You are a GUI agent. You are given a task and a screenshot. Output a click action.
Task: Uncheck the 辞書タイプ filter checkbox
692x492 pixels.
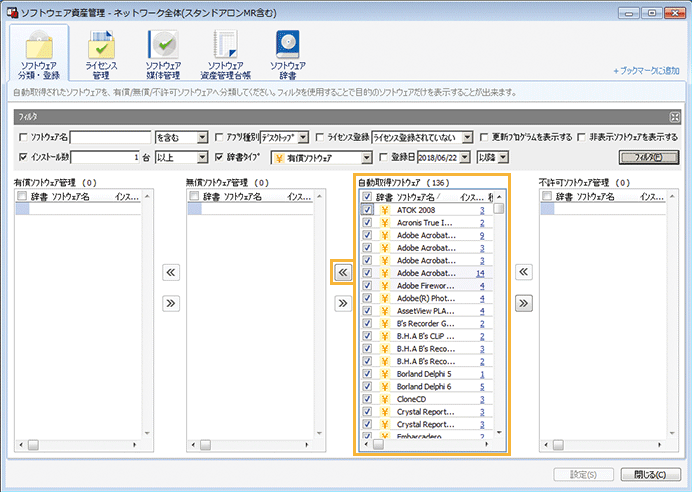[x=218, y=157]
